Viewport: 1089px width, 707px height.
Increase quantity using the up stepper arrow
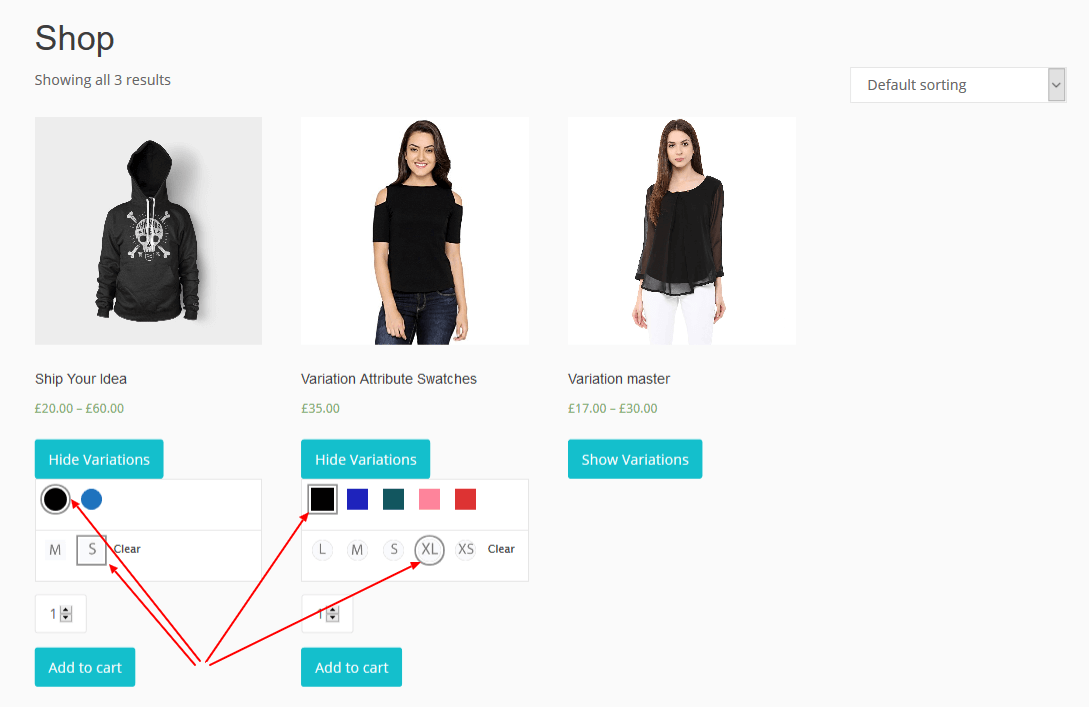(68, 609)
